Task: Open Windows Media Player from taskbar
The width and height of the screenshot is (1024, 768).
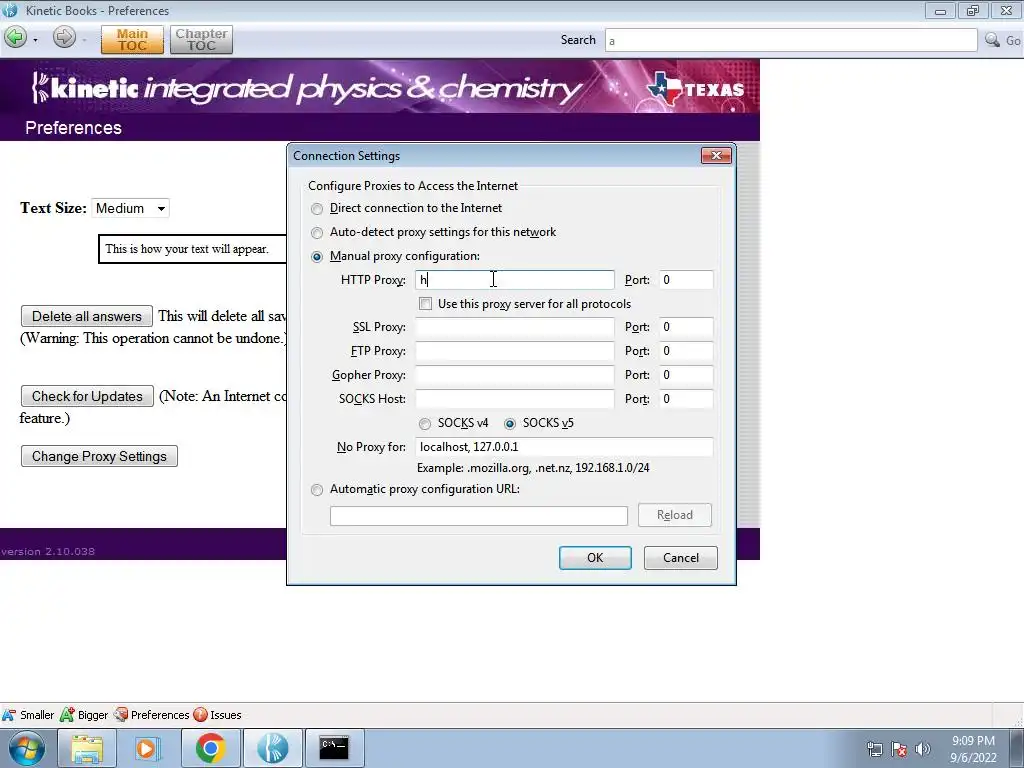Action: point(148,748)
